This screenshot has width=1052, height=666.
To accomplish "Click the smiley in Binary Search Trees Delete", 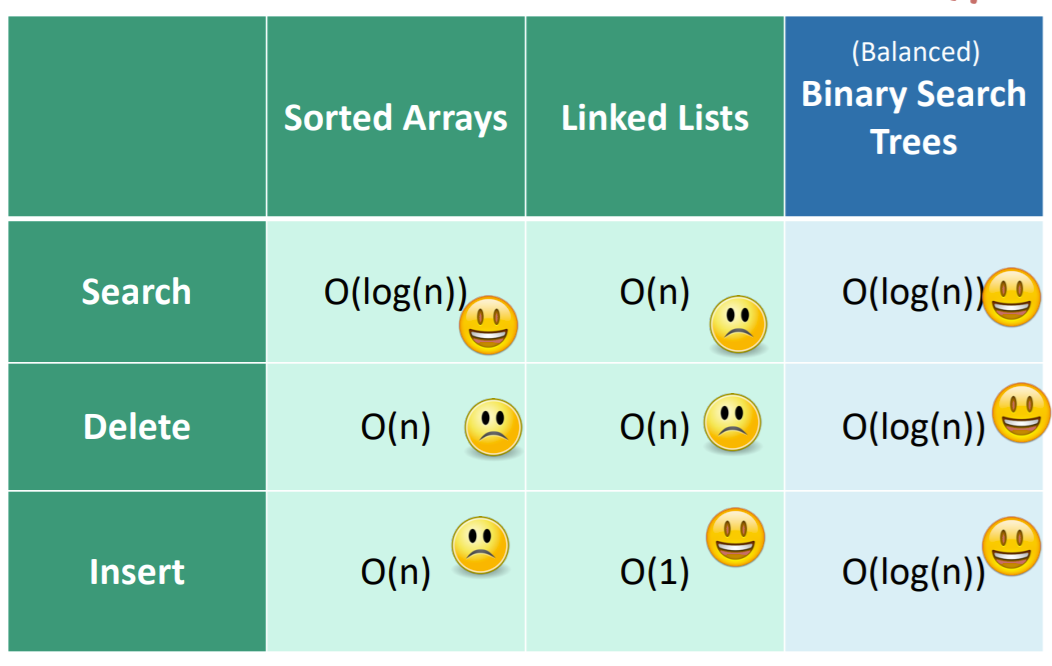I will pos(1021,413).
